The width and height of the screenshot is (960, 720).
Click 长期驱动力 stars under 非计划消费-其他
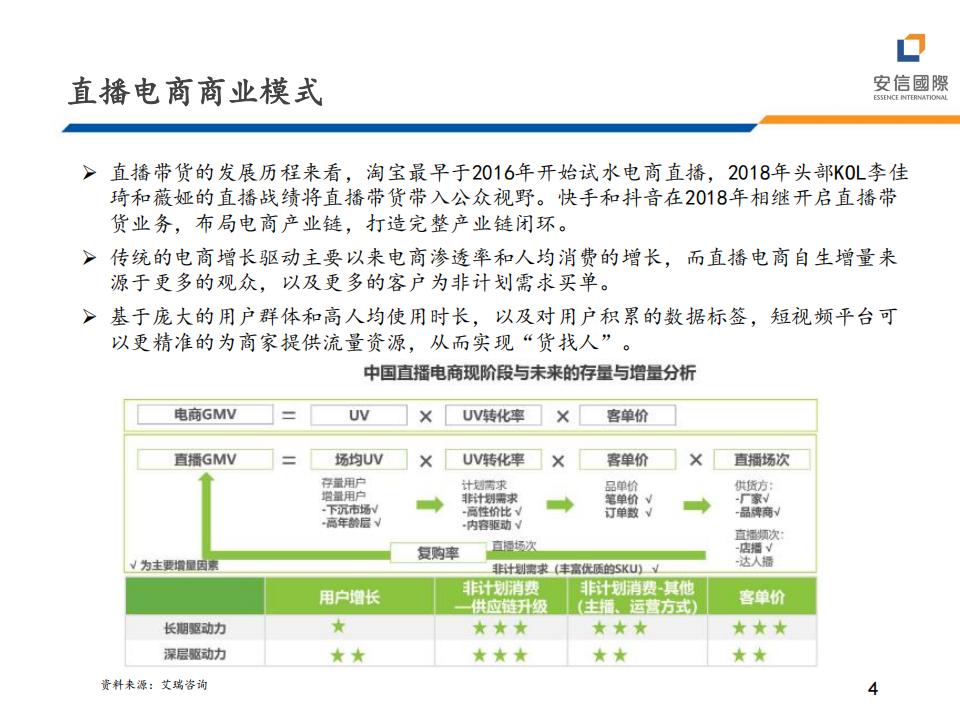[620, 628]
